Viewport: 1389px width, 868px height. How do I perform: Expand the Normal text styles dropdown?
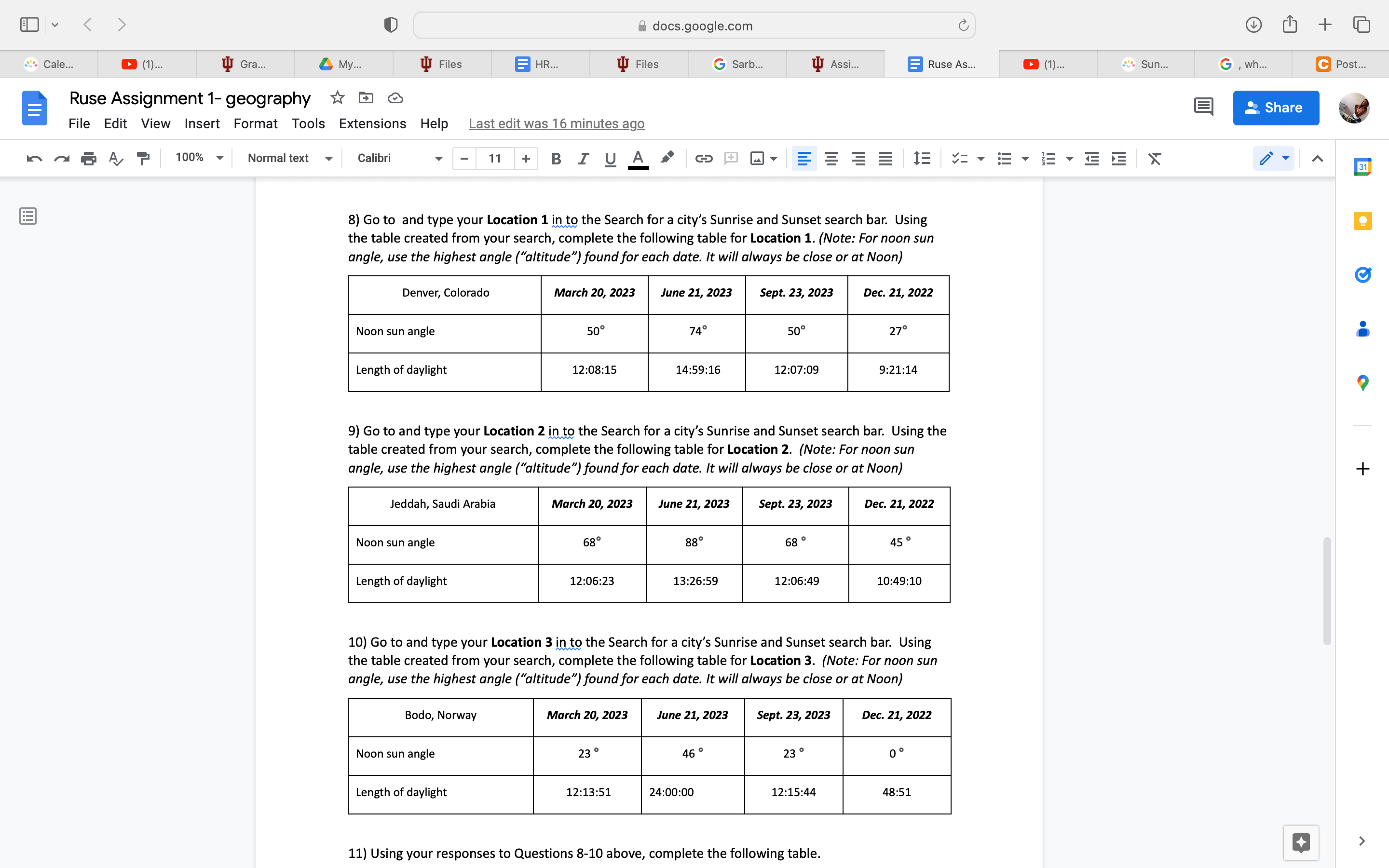pyautogui.click(x=289, y=158)
